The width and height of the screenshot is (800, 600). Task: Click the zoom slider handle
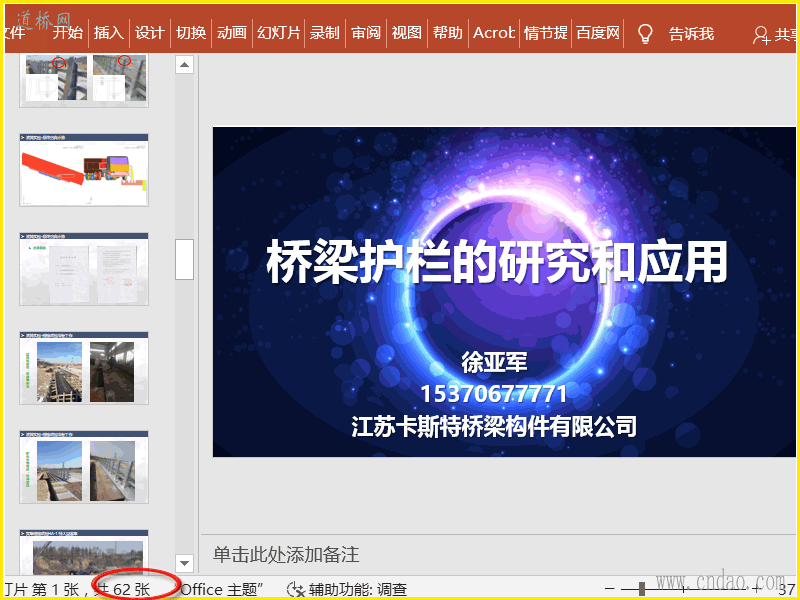click(641, 589)
